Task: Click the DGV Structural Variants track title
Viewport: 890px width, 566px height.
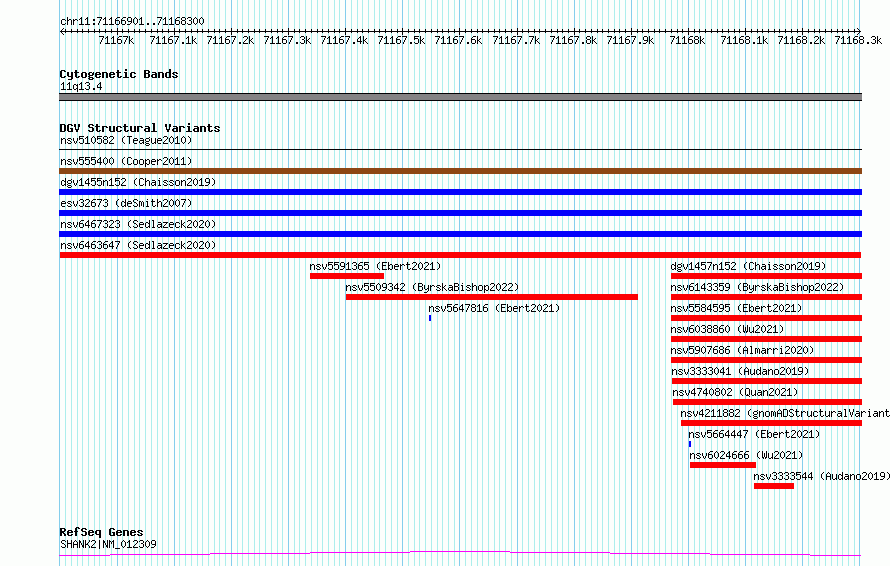Action: tap(140, 128)
